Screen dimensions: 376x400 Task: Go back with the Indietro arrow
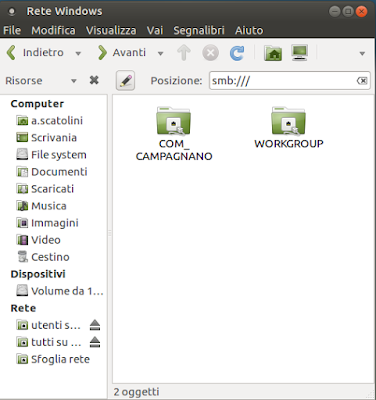point(35,53)
